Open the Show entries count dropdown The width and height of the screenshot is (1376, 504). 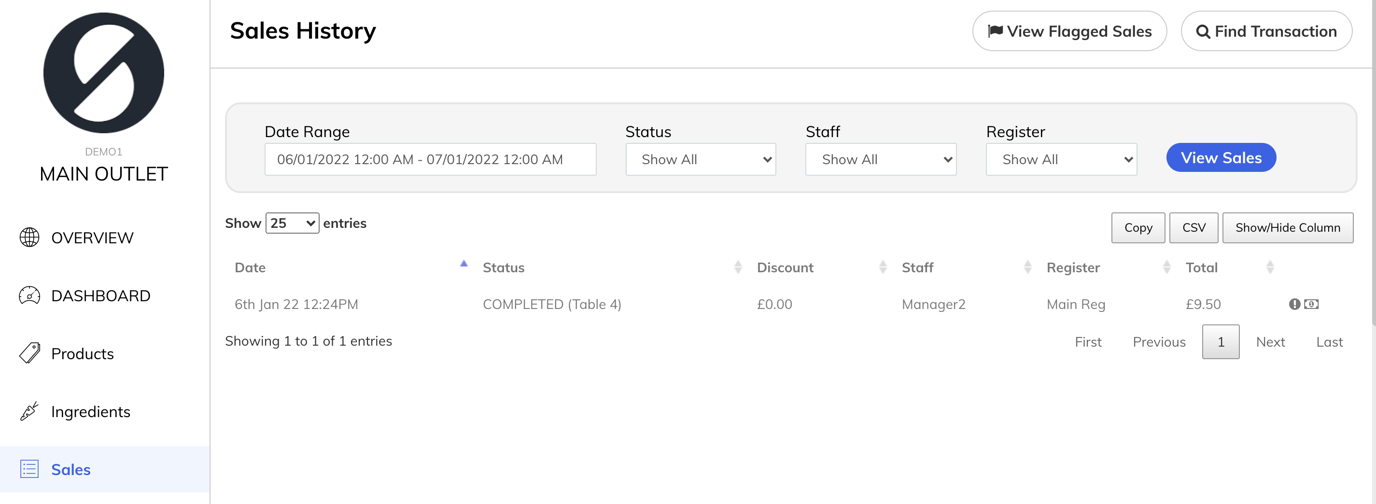point(292,223)
